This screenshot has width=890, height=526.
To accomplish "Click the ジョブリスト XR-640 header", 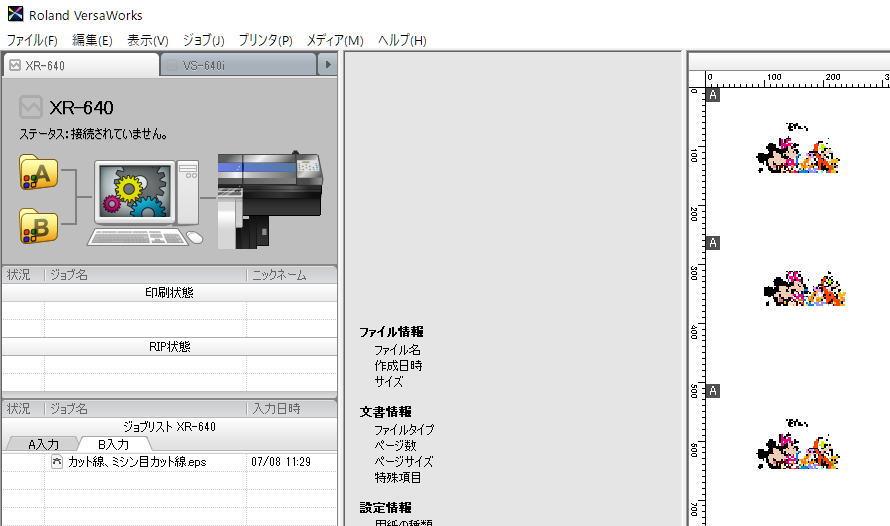I will click(169, 427).
